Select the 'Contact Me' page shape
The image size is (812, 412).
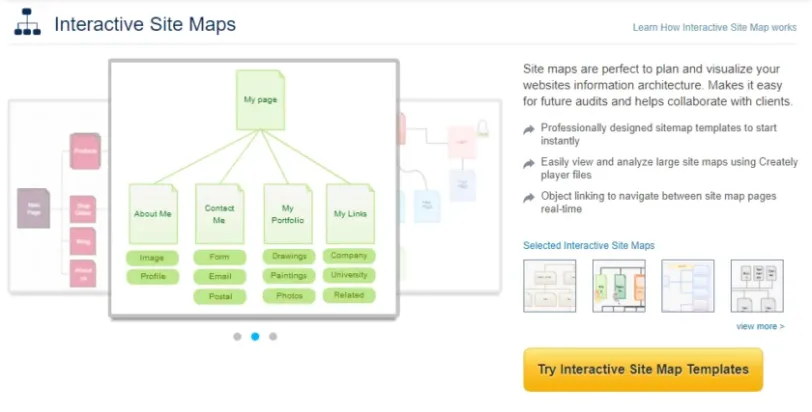point(219,213)
